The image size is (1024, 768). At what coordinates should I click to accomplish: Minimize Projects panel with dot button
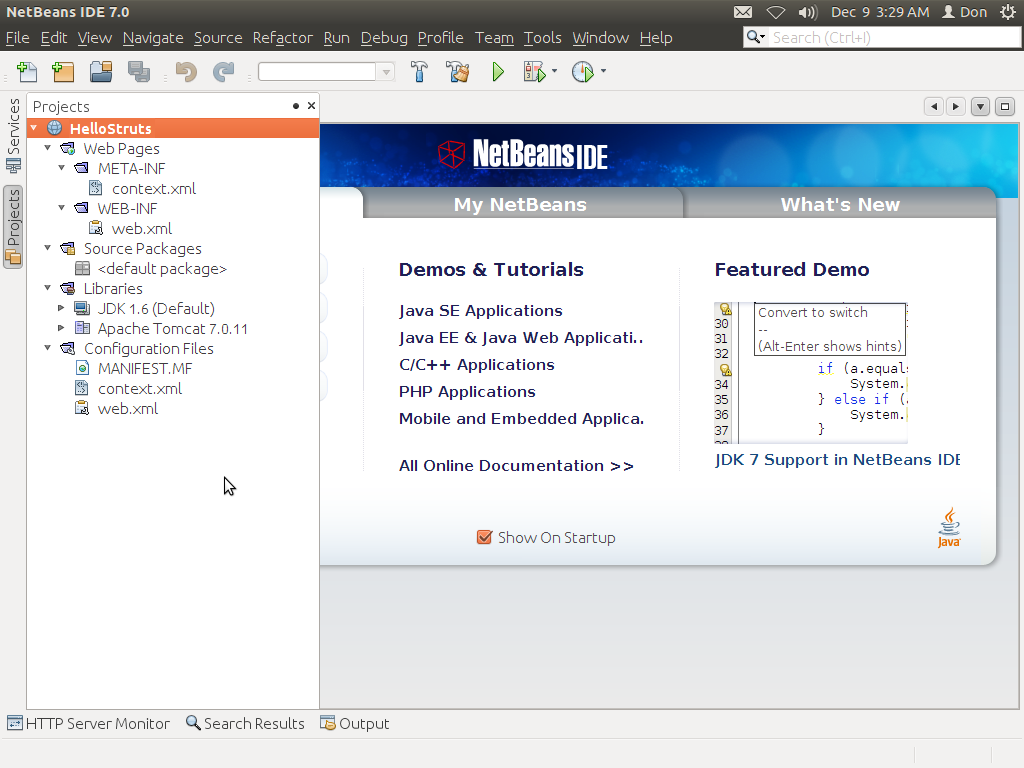[296, 106]
